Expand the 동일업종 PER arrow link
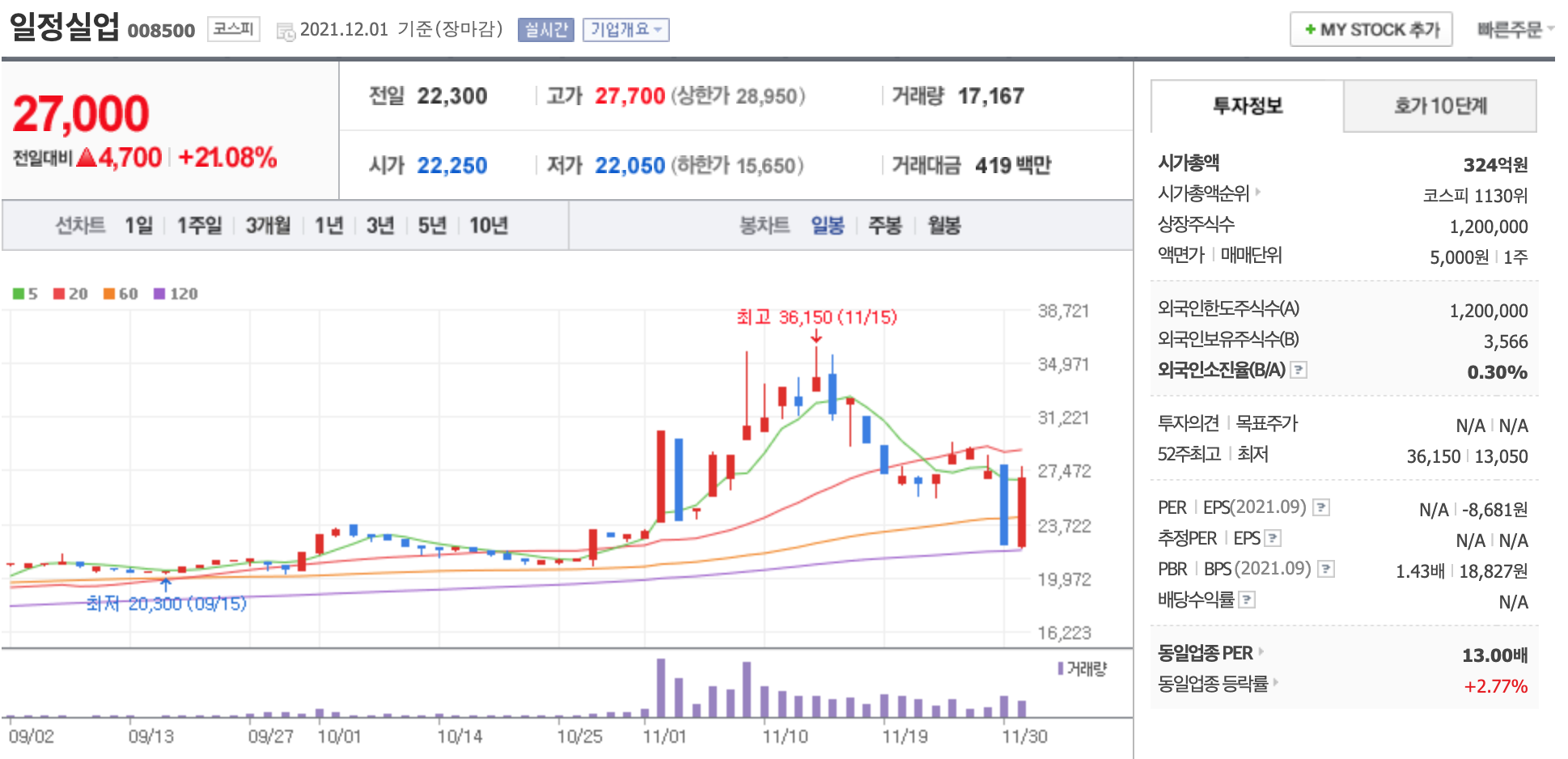Viewport: 1568px width, 759px height. point(1261,651)
